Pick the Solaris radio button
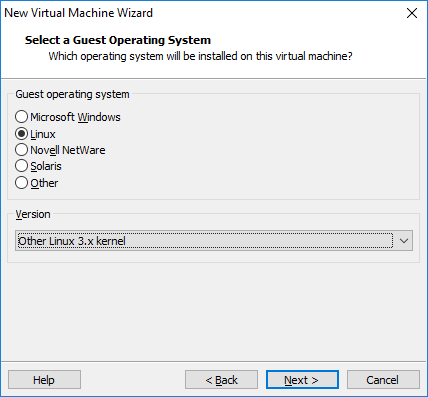The width and height of the screenshot is (428, 397). pos(21,166)
